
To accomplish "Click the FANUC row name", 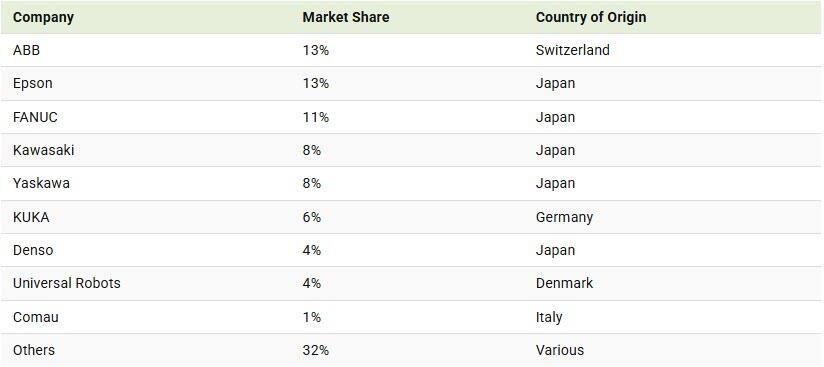I will (35, 117).
